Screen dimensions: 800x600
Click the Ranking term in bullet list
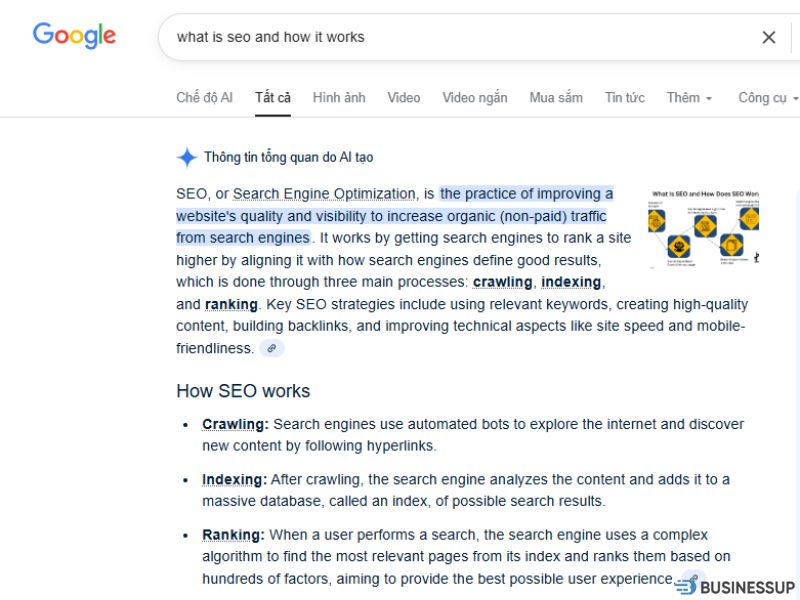click(x=233, y=535)
